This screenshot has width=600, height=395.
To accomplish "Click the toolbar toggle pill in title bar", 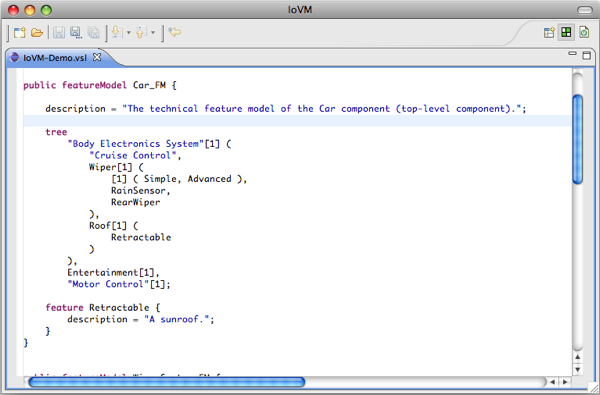I will tap(584, 10).
